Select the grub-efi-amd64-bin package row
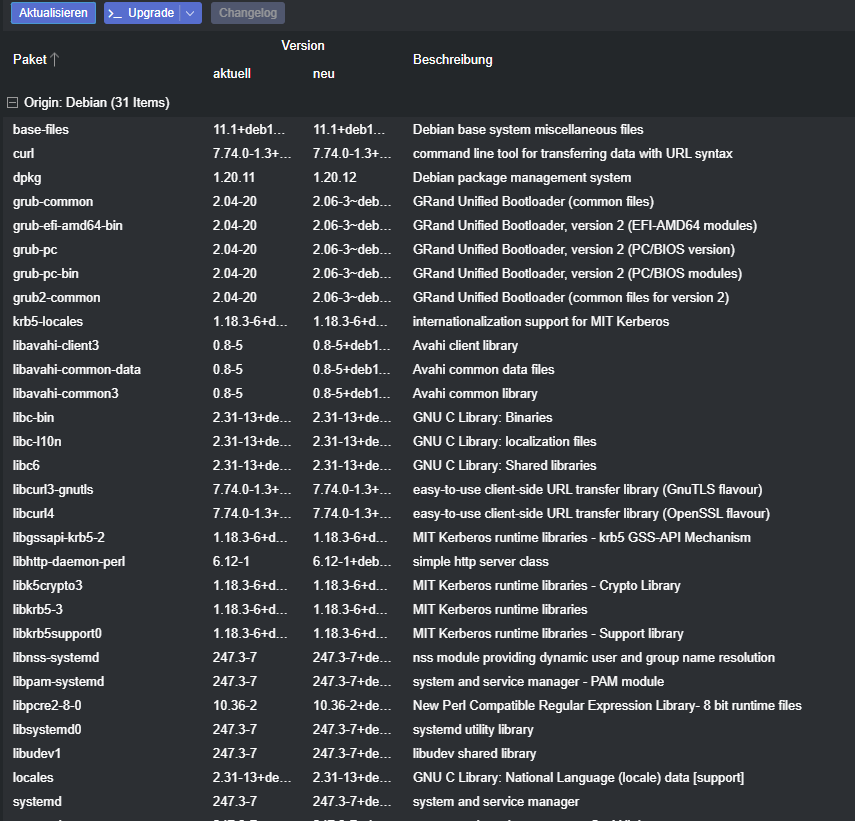Image resolution: width=855 pixels, height=821 pixels. pyautogui.click(x=429, y=225)
